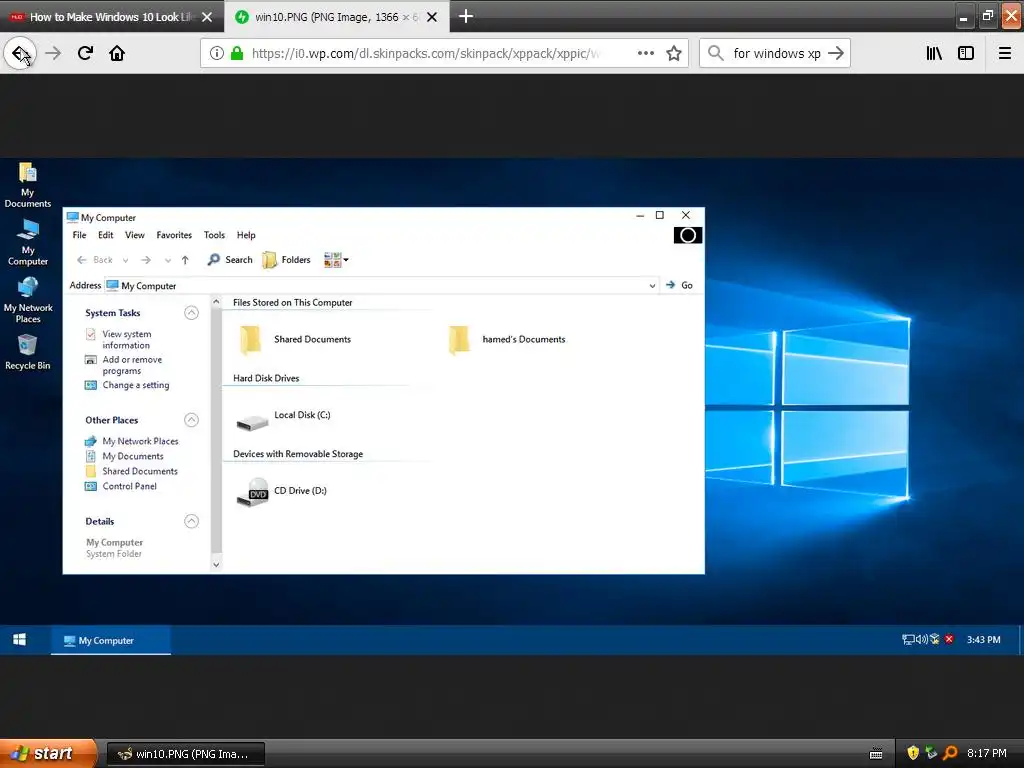Open the Edit menu in pictured window

105,235
